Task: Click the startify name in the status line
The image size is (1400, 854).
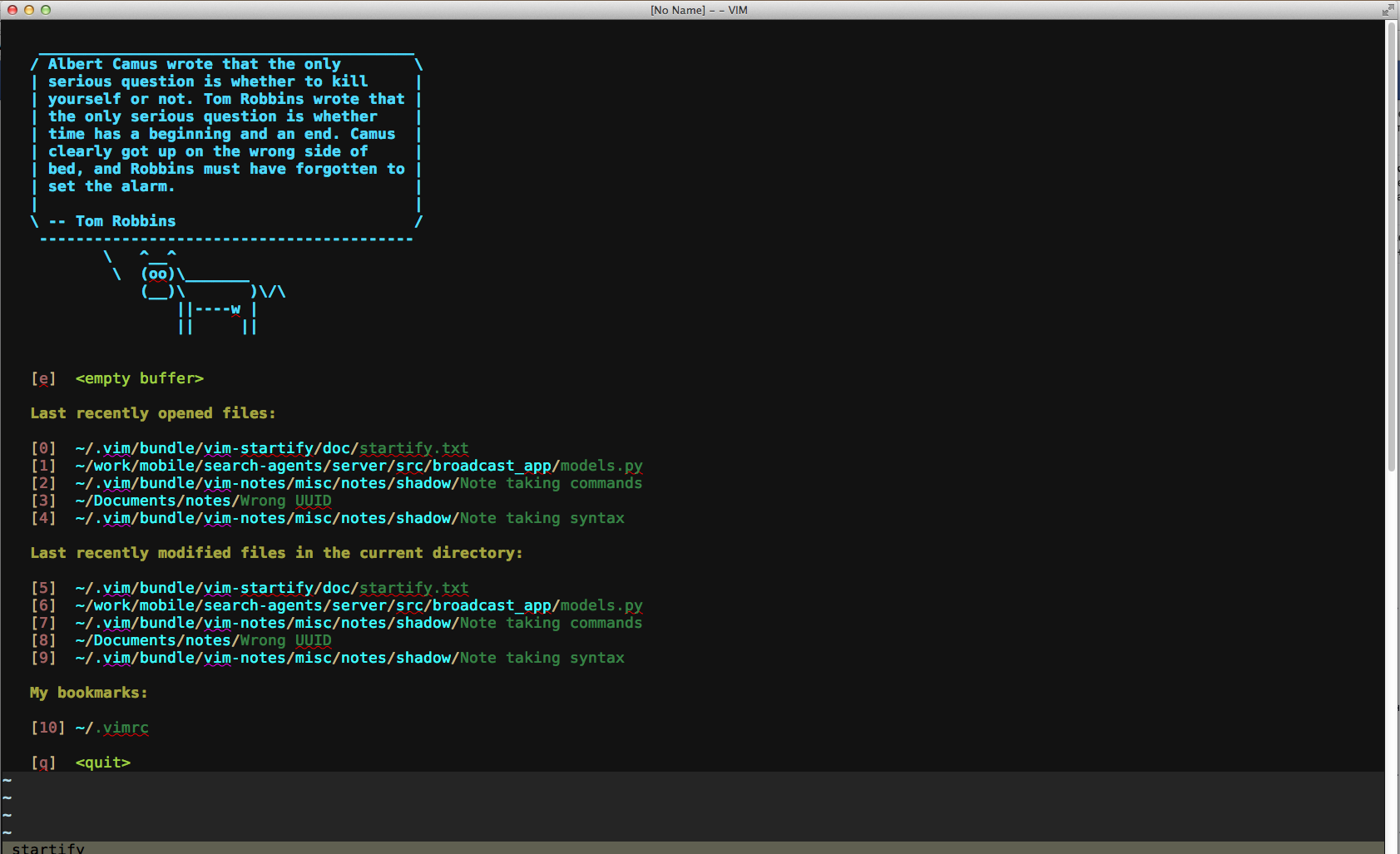Action: [47, 847]
